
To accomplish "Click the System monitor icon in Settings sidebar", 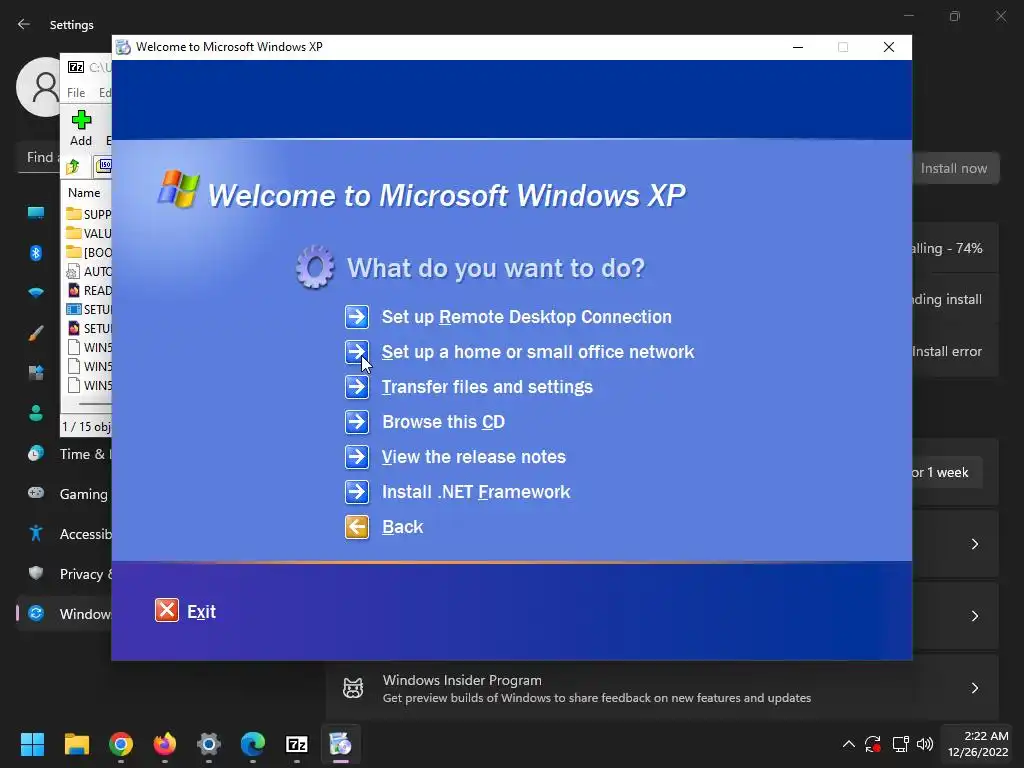I will pos(36,212).
